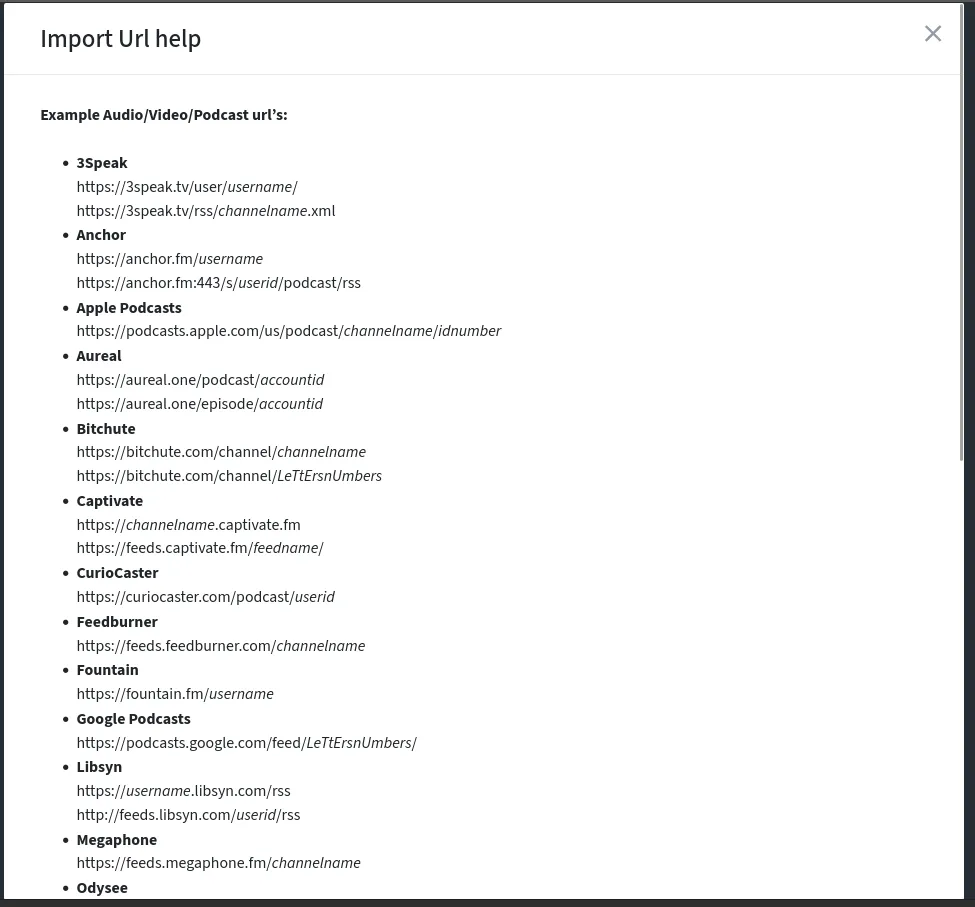
Task: Click the feeds.feedburner.com URL example
Action: 221,647
